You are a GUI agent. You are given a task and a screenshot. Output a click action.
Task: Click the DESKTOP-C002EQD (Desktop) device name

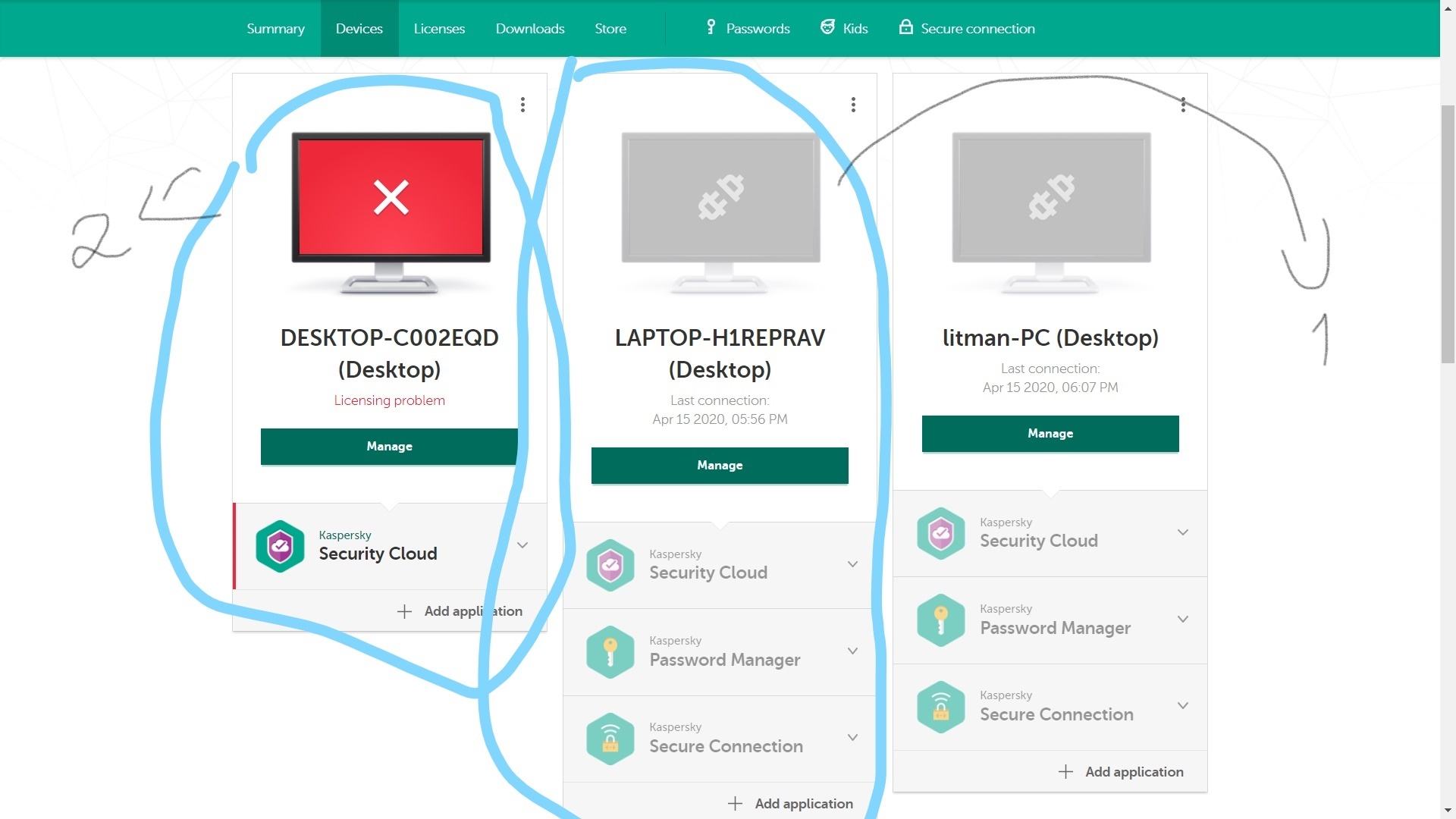click(389, 353)
